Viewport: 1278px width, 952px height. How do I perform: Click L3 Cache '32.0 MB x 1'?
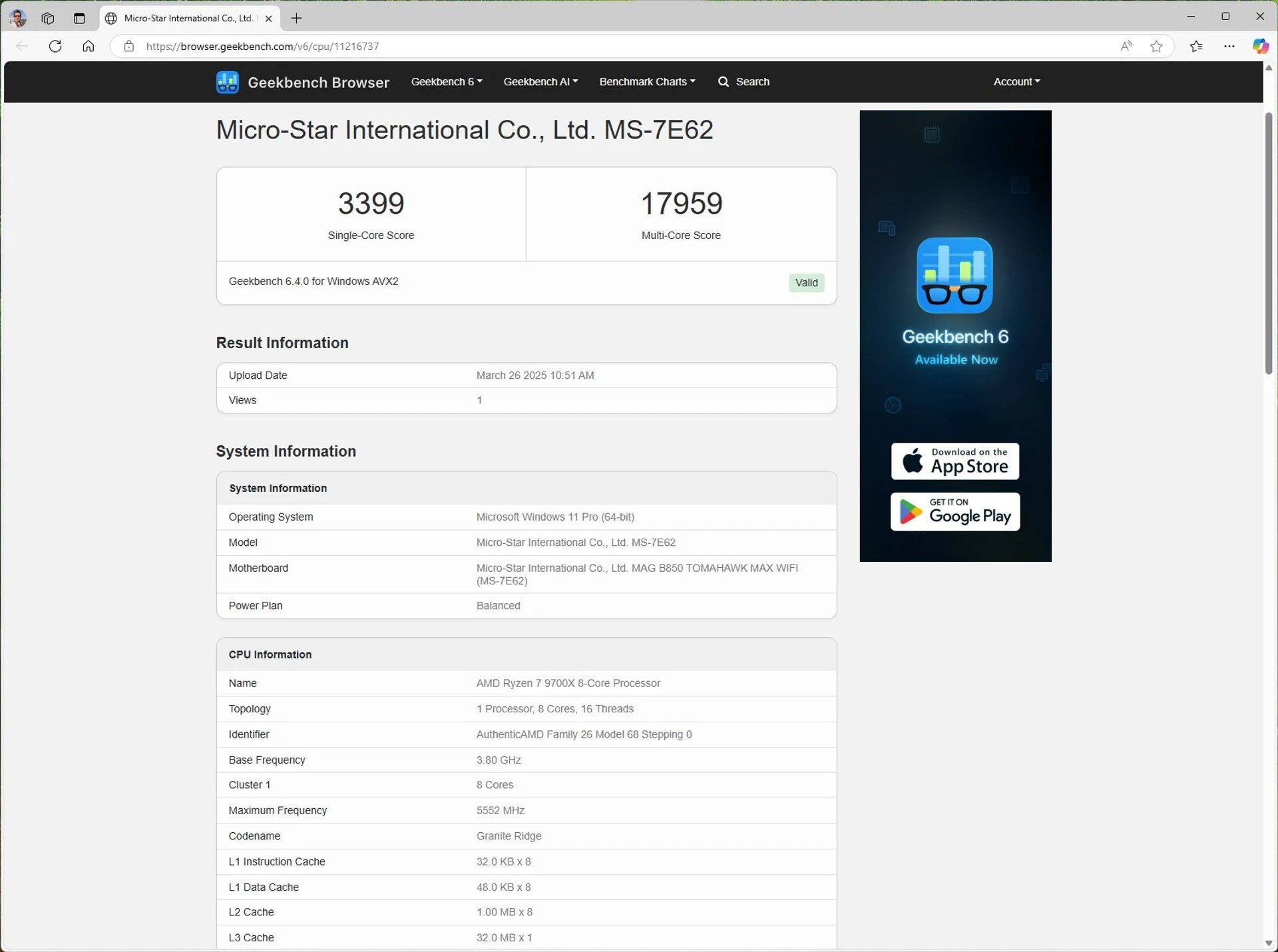504,938
